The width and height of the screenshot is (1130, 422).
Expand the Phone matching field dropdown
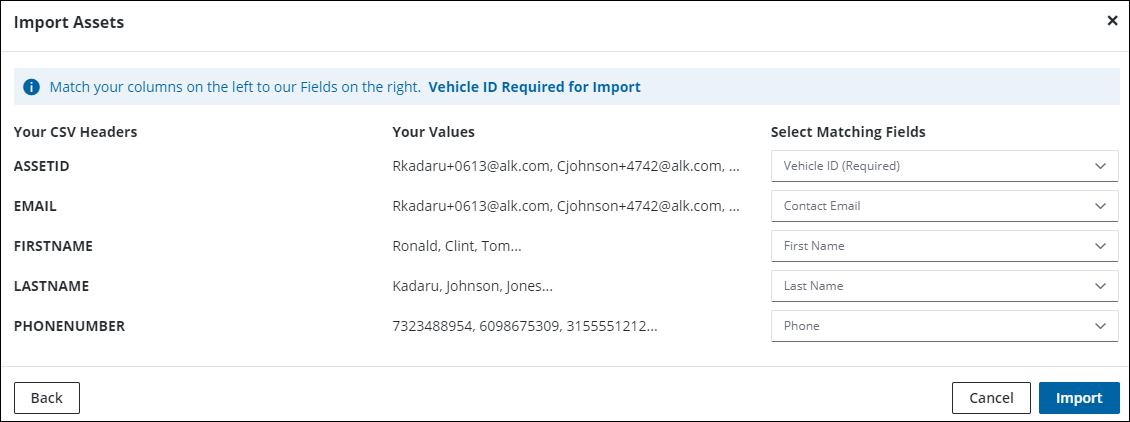pyautogui.click(x=943, y=326)
